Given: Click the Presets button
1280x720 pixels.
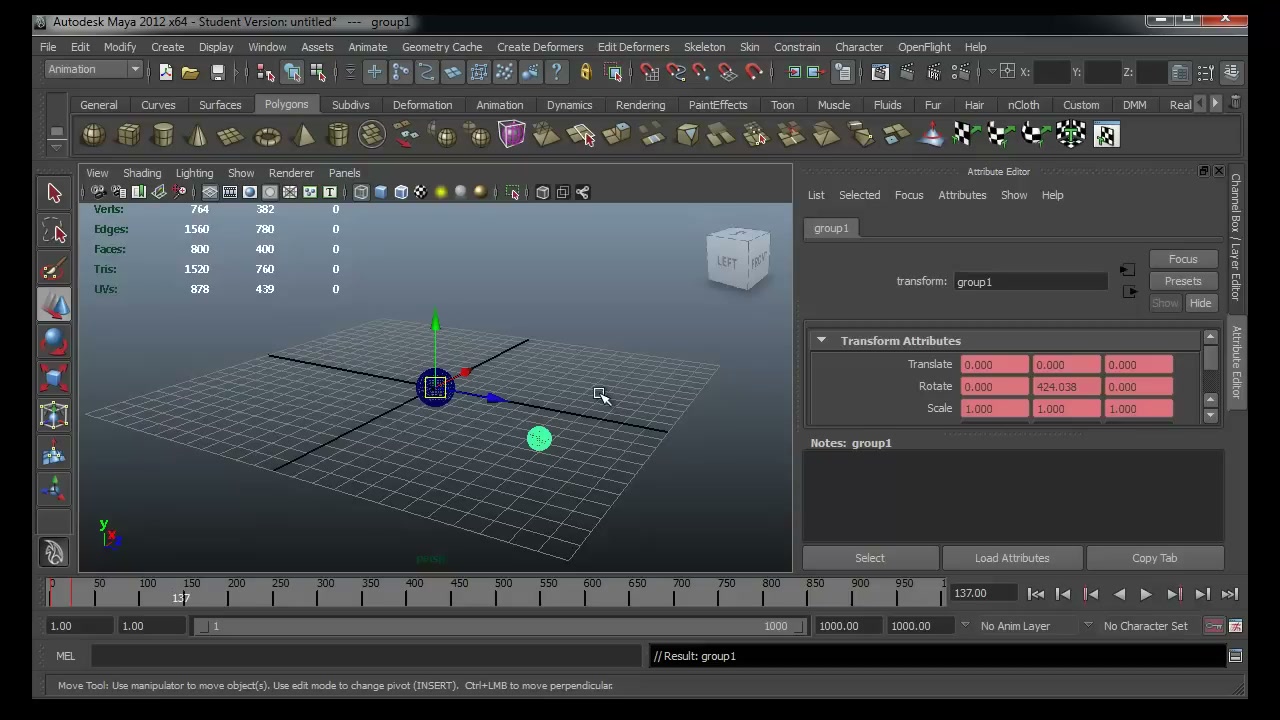Looking at the screenshot, I should coord(1183,281).
